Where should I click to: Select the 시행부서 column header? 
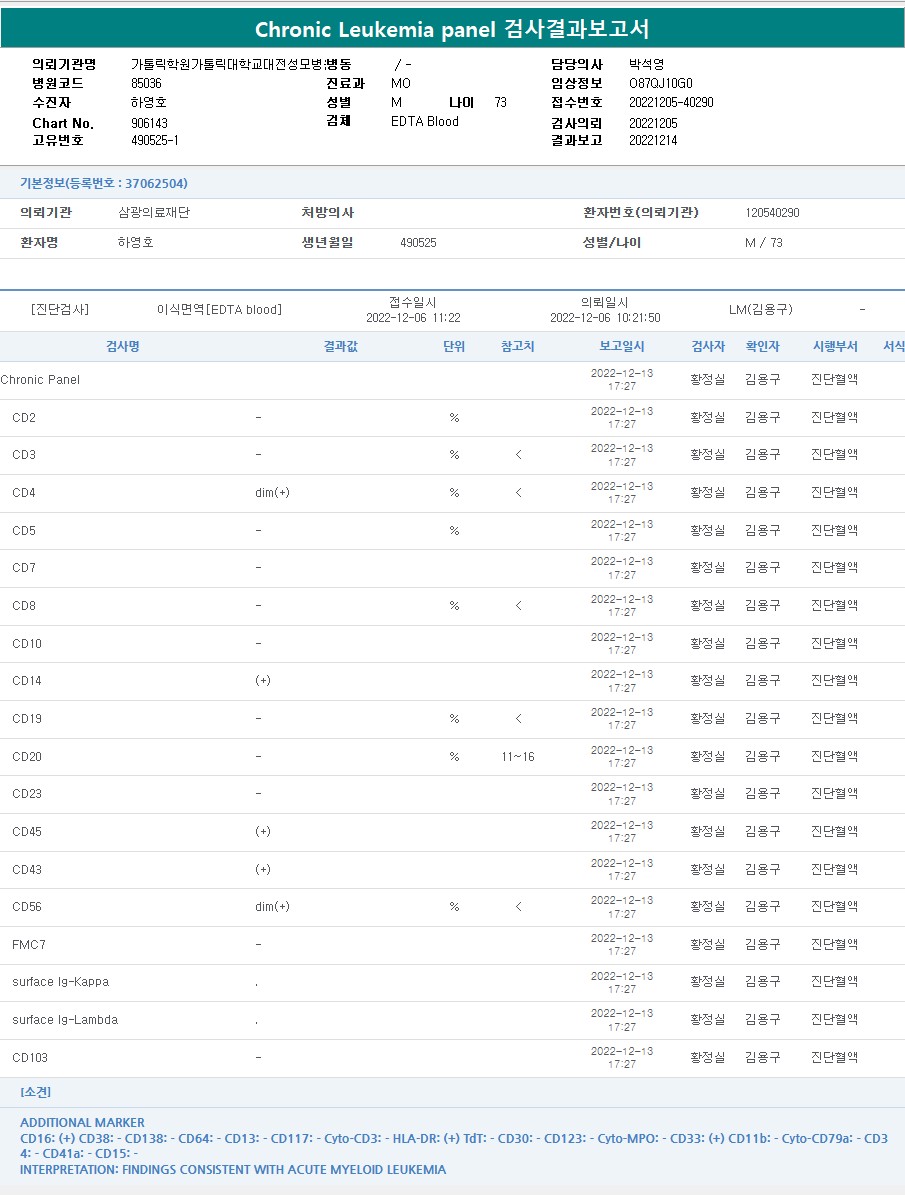tap(834, 346)
